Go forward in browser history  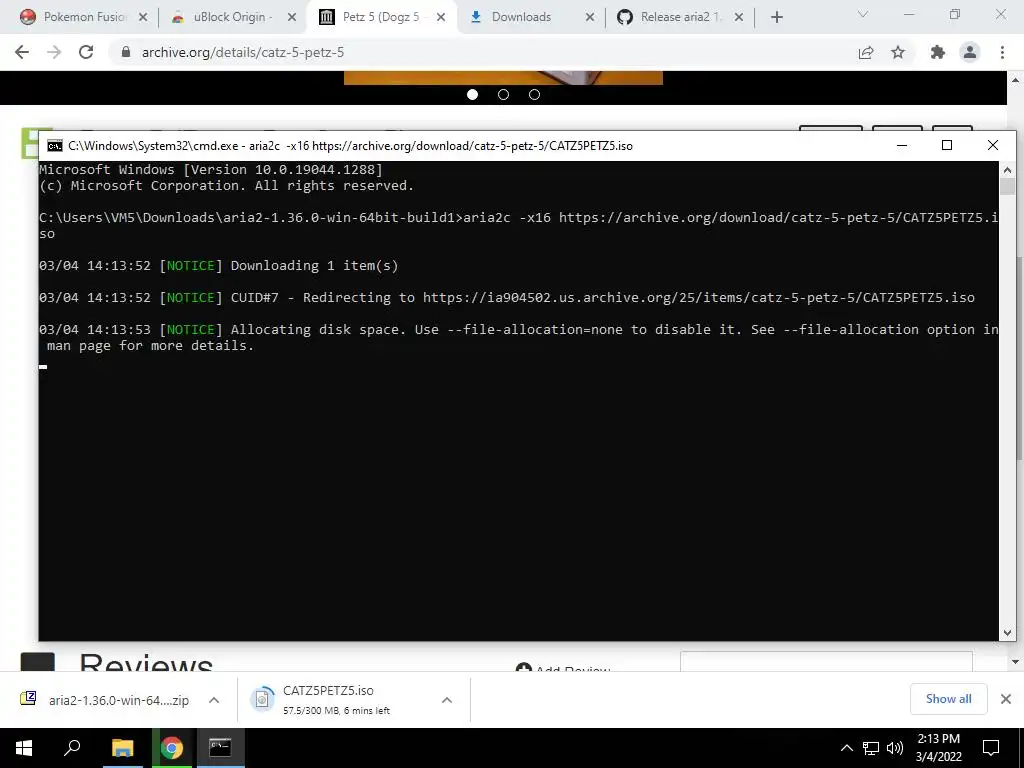[x=54, y=52]
